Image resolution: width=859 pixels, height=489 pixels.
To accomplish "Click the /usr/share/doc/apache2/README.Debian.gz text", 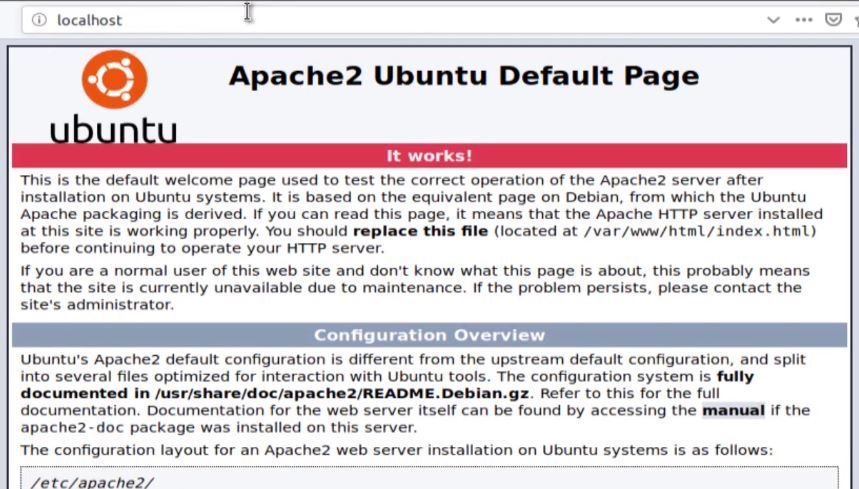I will [x=342, y=393].
